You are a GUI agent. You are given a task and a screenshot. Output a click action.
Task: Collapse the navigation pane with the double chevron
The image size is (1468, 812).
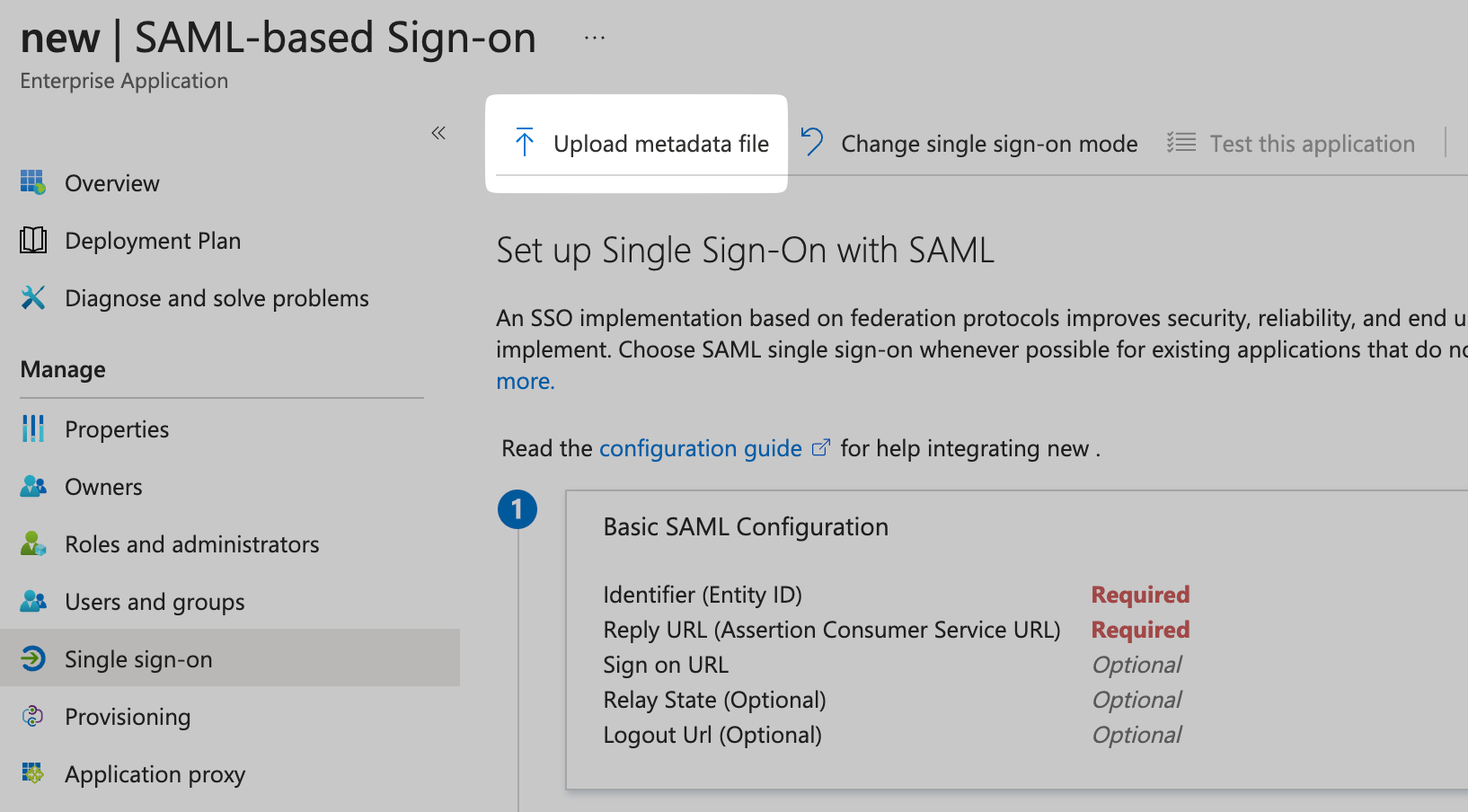(438, 132)
